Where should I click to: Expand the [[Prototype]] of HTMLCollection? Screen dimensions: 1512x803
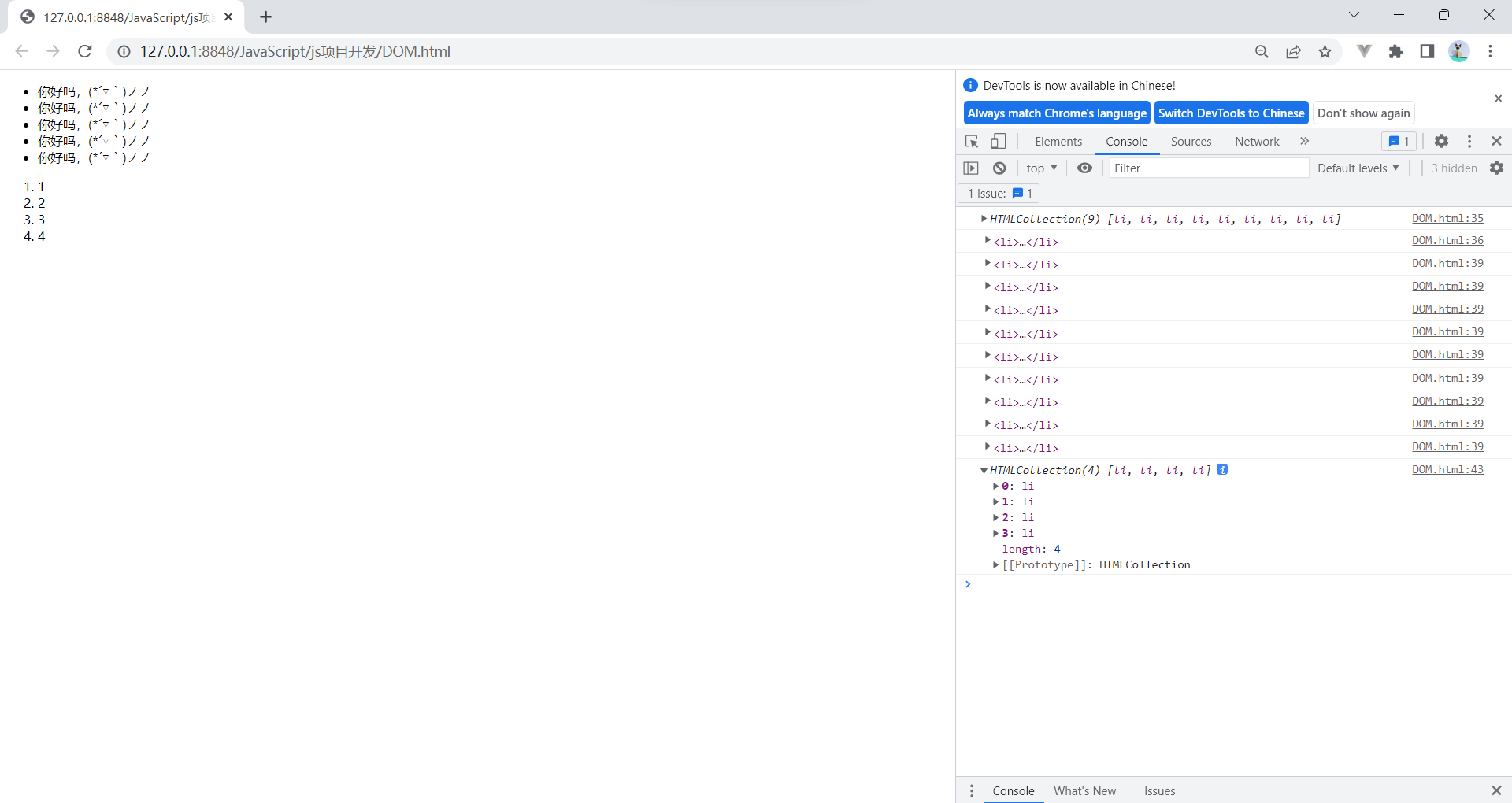pyautogui.click(x=995, y=564)
